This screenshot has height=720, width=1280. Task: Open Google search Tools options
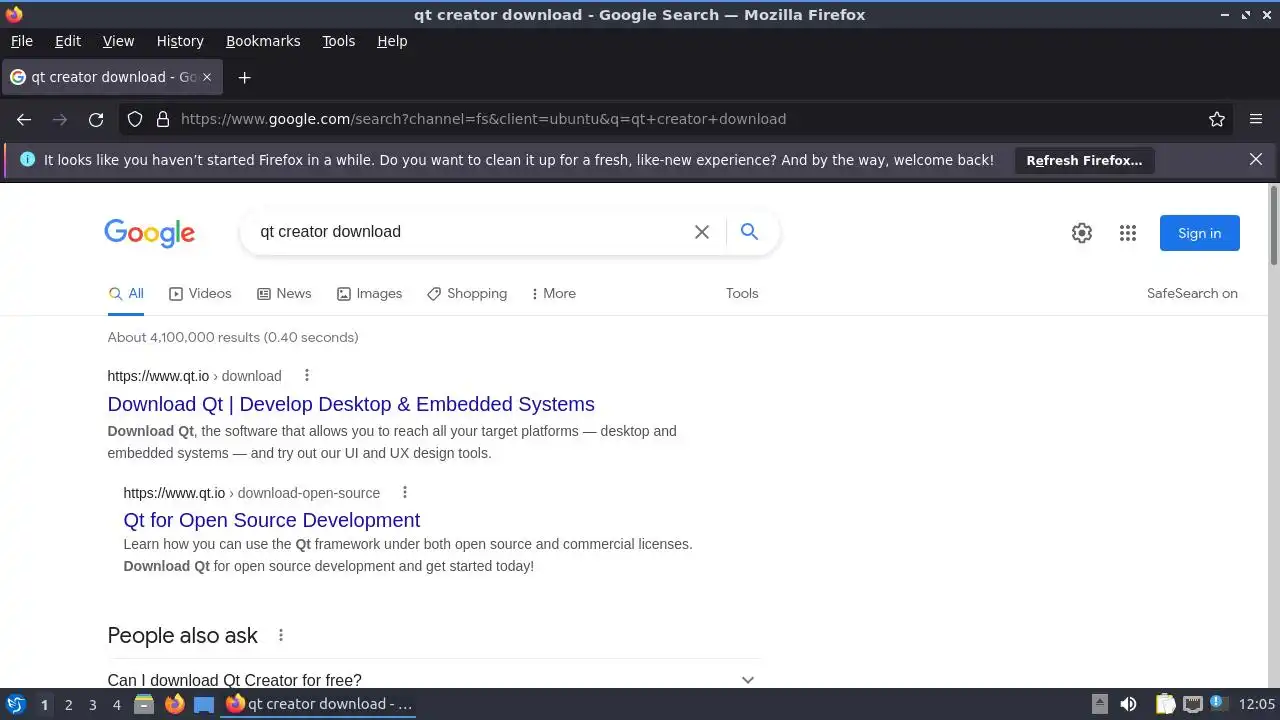coord(742,293)
